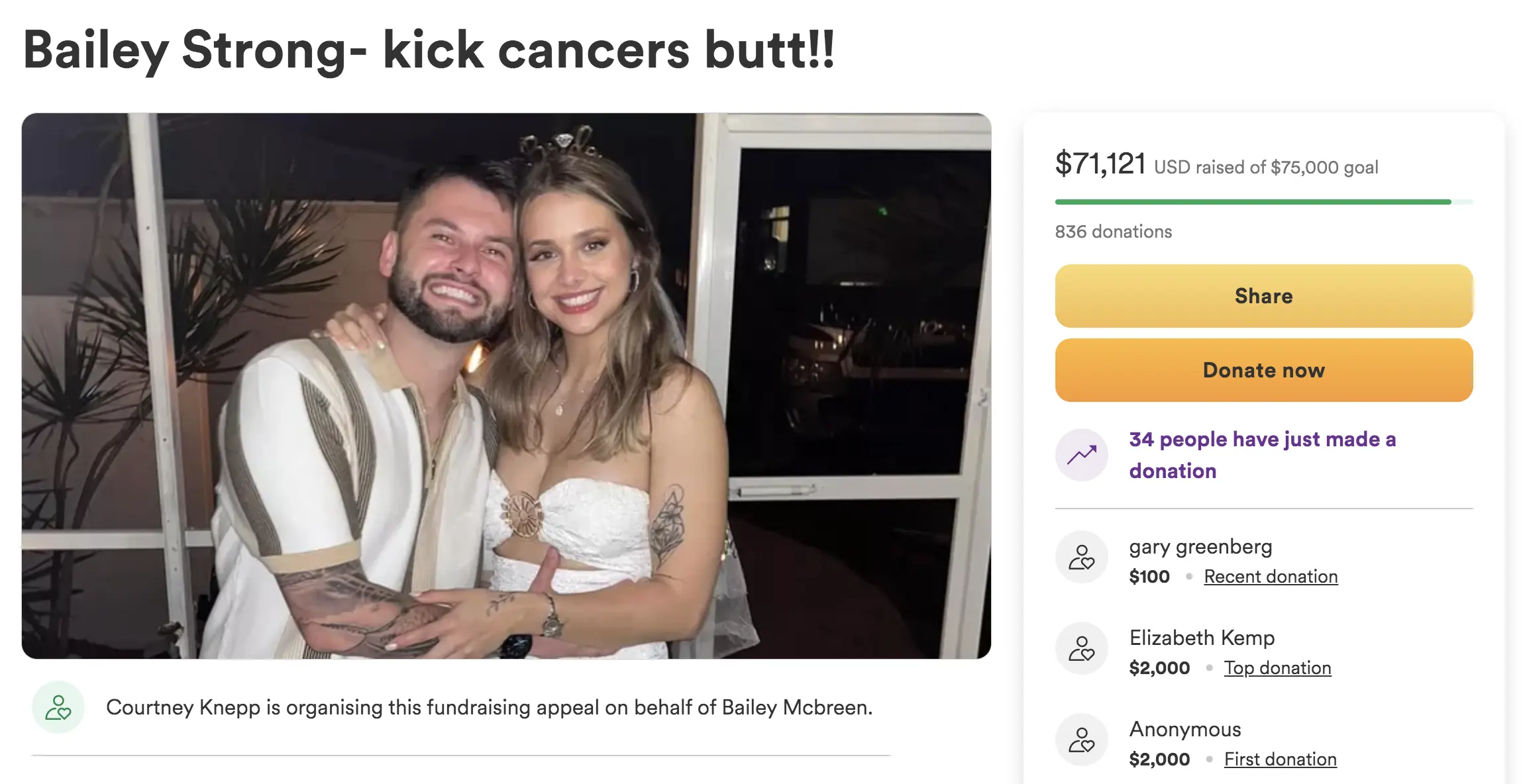Click the Anonymous donor avatar icon
Screen dimensions: 1521x784
point(1081,740)
